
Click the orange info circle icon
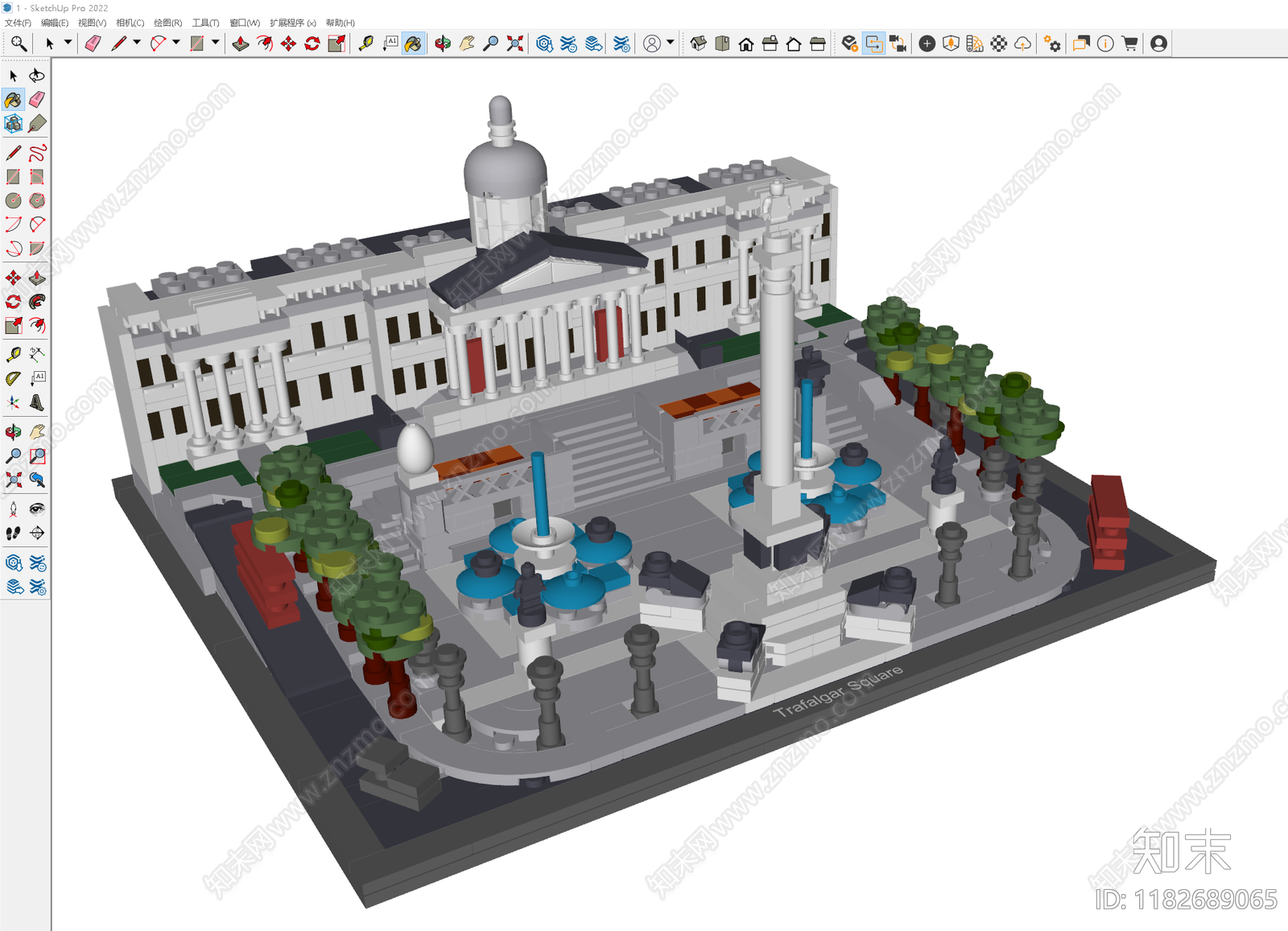(x=1105, y=43)
